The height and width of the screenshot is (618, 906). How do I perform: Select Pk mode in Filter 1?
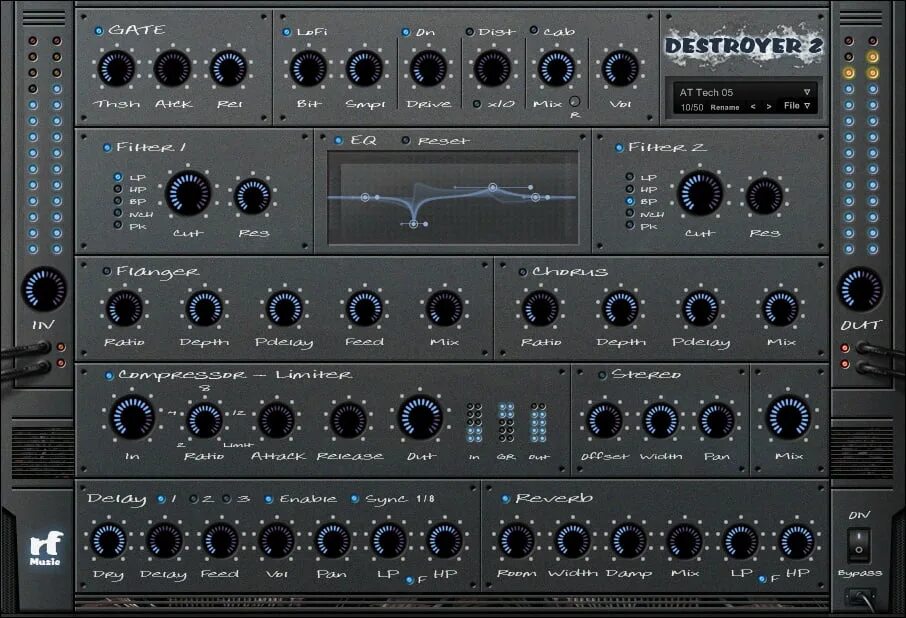(118, 225)
